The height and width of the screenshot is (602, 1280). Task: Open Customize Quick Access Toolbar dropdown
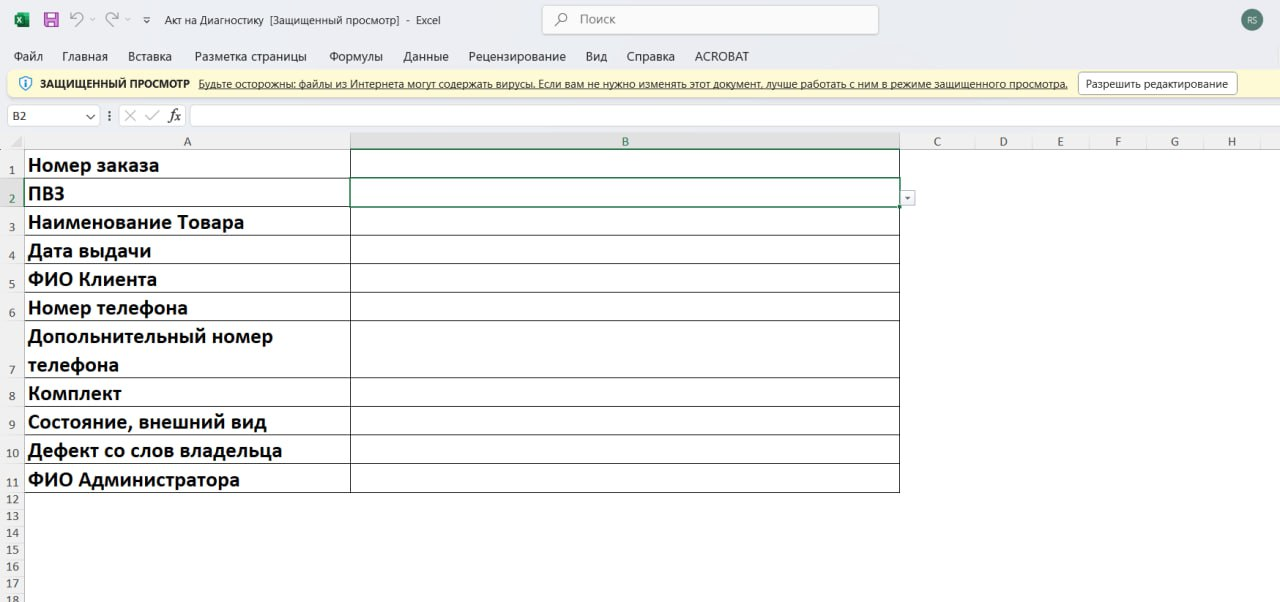point(148,20)
